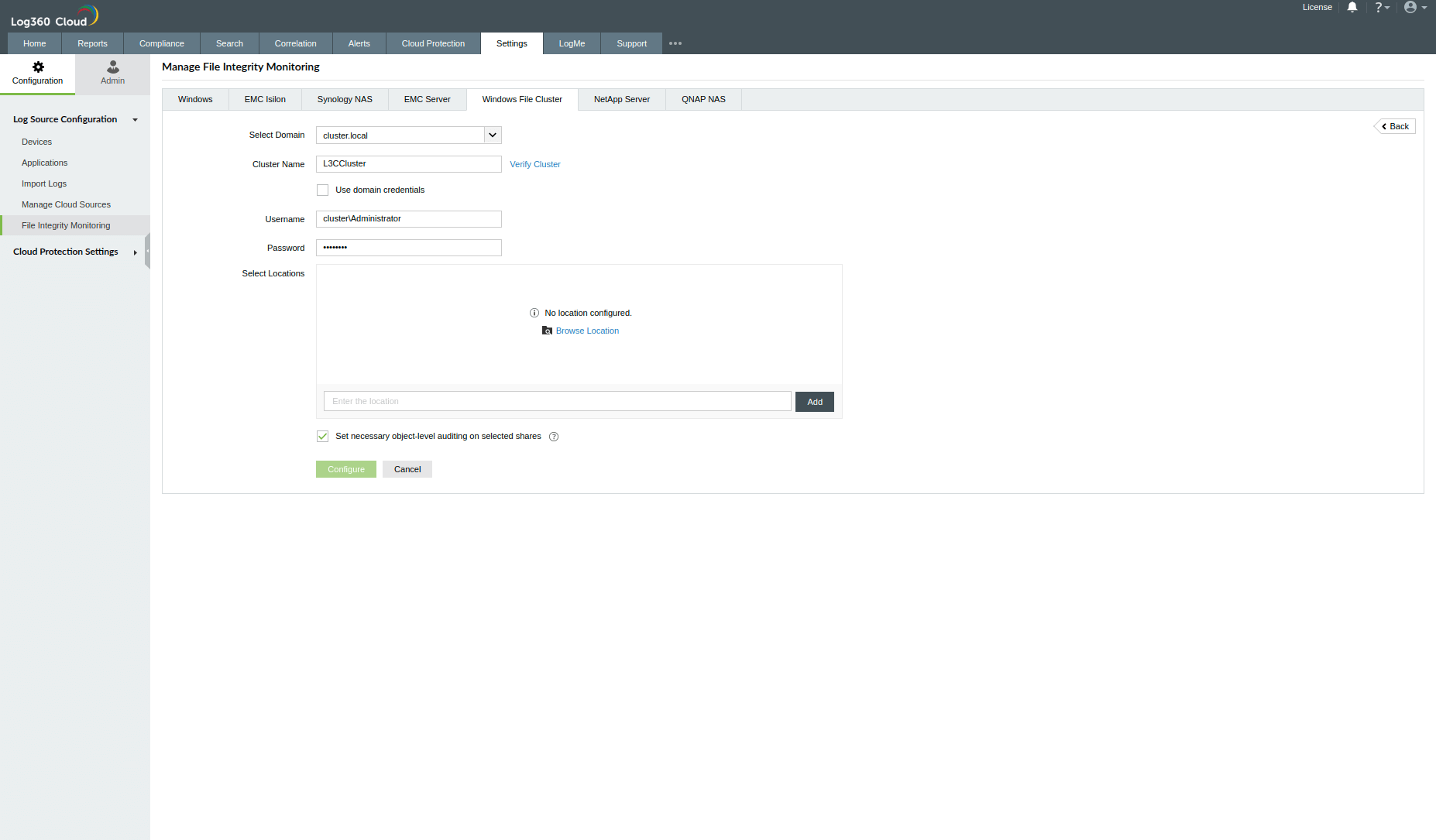This screenshot has width=1436, height=840.
Task: Open the Select Domain dropdown
Action: coord(493,135)
